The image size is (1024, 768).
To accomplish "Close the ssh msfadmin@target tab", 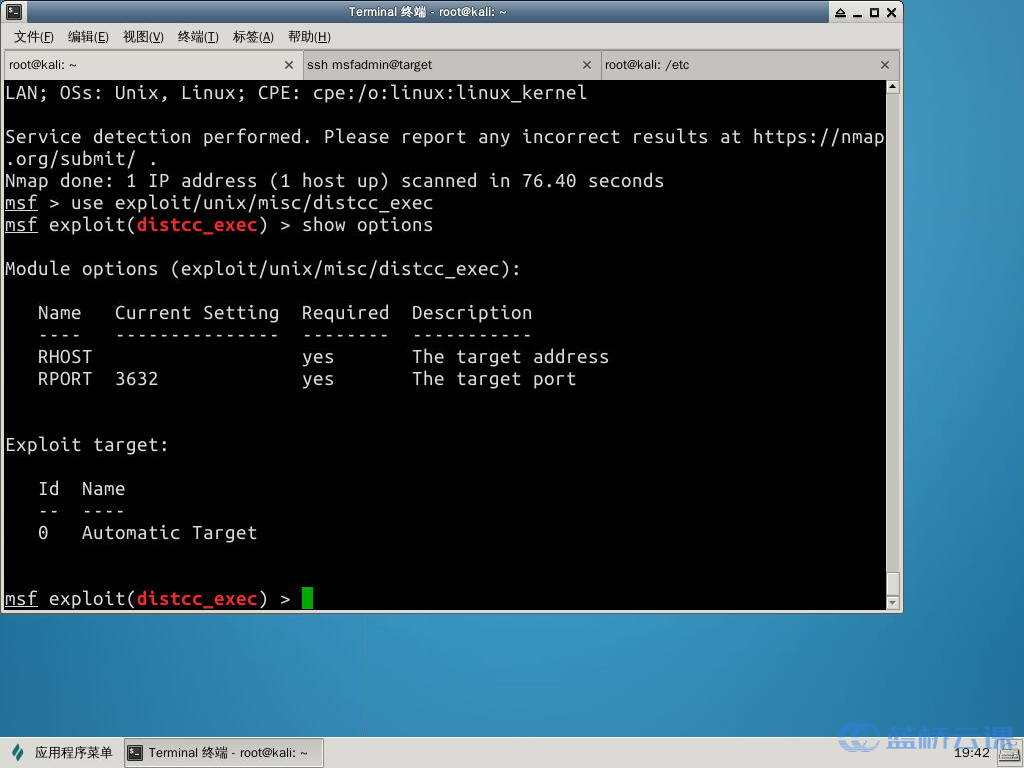I will [588, 65].
